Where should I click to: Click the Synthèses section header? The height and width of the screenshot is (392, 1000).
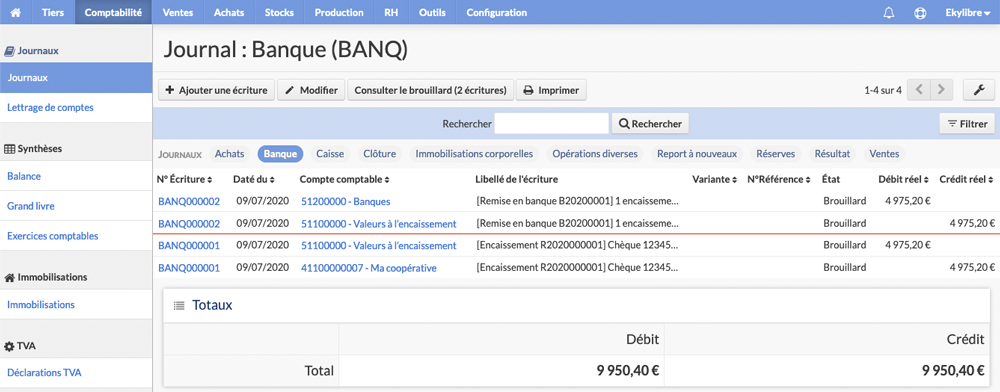coord(33,149)
